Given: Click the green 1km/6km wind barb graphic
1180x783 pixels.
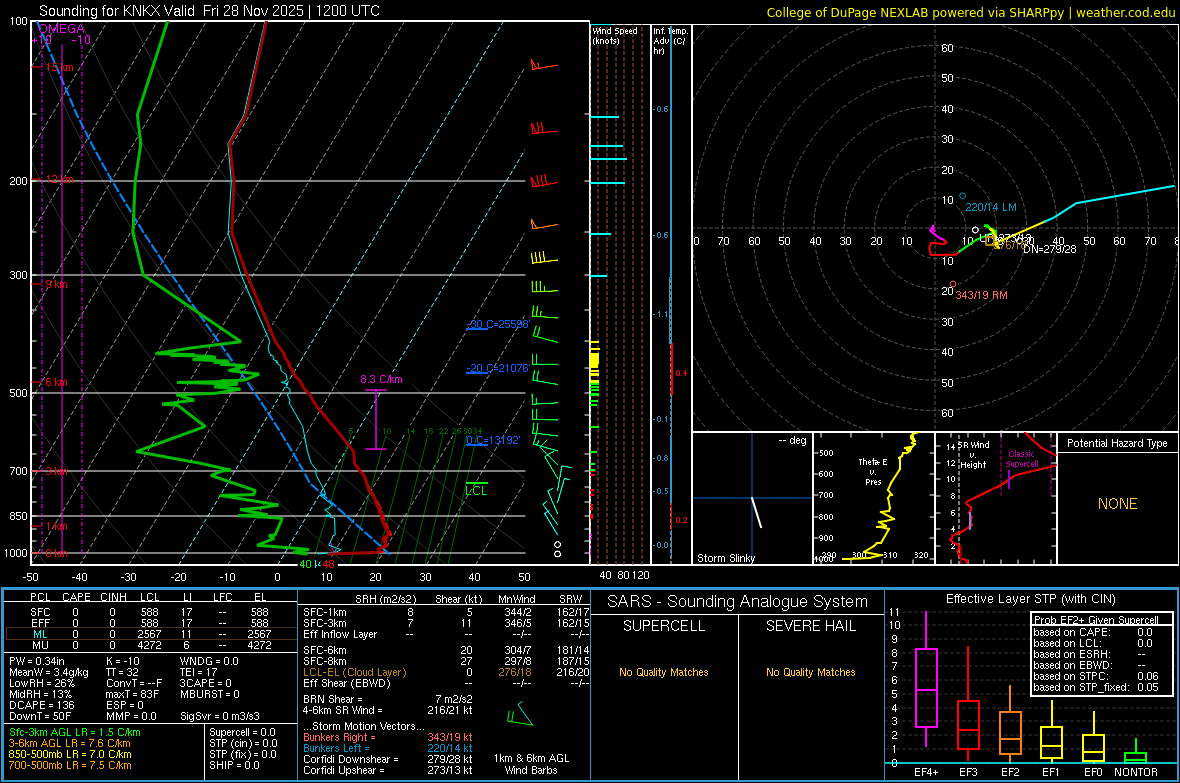Looking at the screenshot, I should click(x=519, y=714).
